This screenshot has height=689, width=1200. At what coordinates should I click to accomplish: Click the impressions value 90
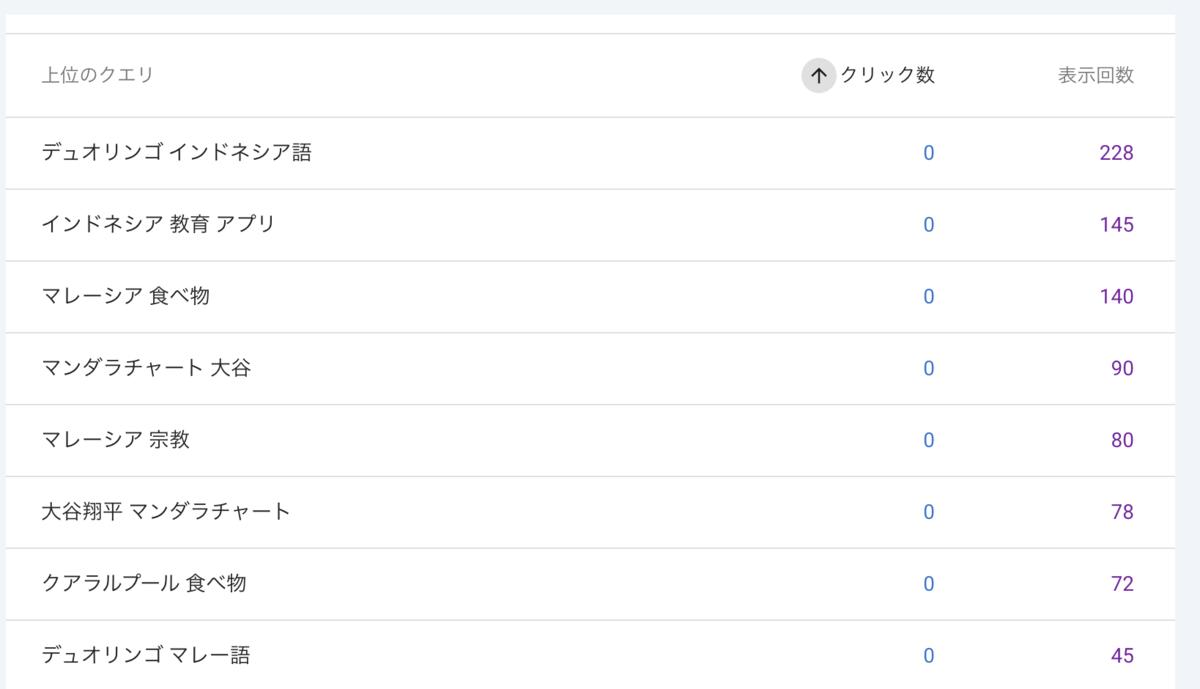[x=1122, y=369]
